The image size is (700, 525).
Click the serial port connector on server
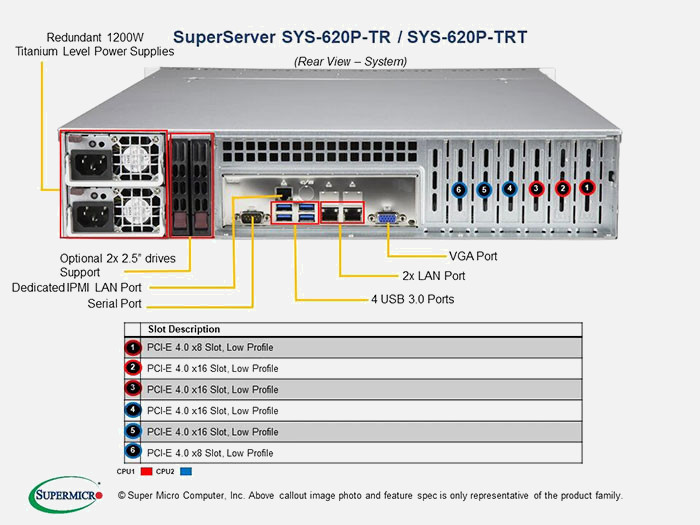252,217
